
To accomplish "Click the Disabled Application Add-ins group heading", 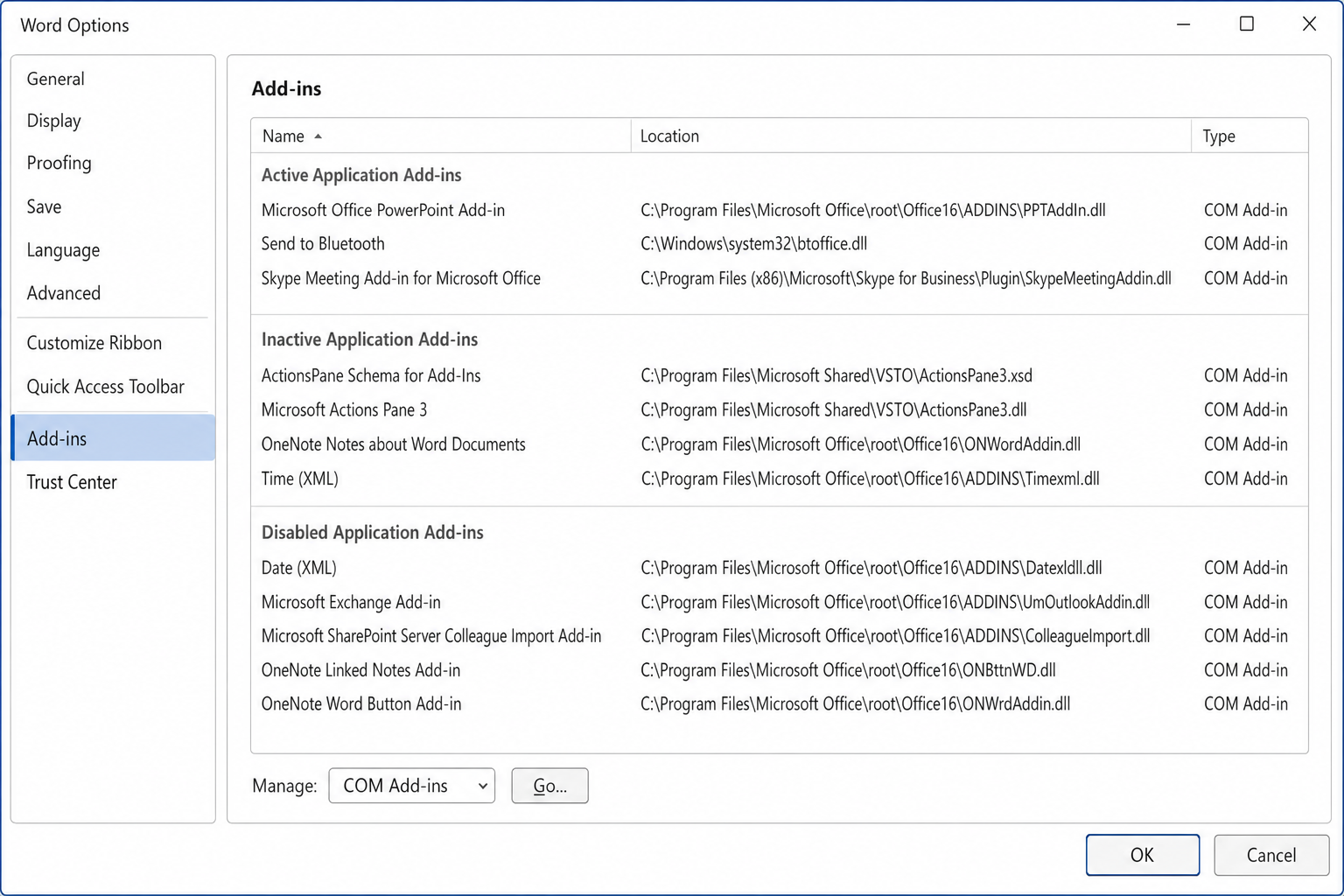I will pos(372,533).
